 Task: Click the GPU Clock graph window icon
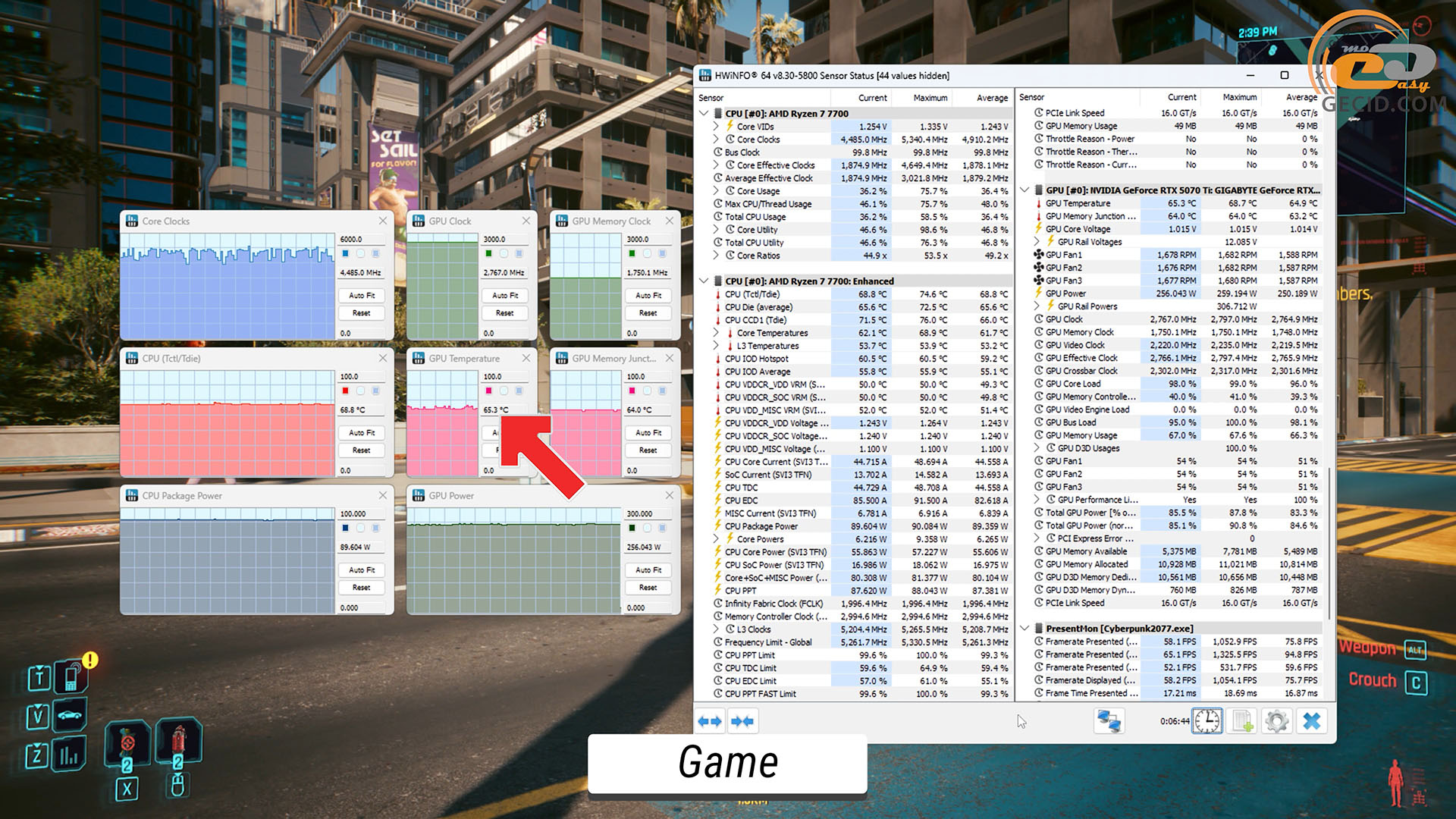419,221
